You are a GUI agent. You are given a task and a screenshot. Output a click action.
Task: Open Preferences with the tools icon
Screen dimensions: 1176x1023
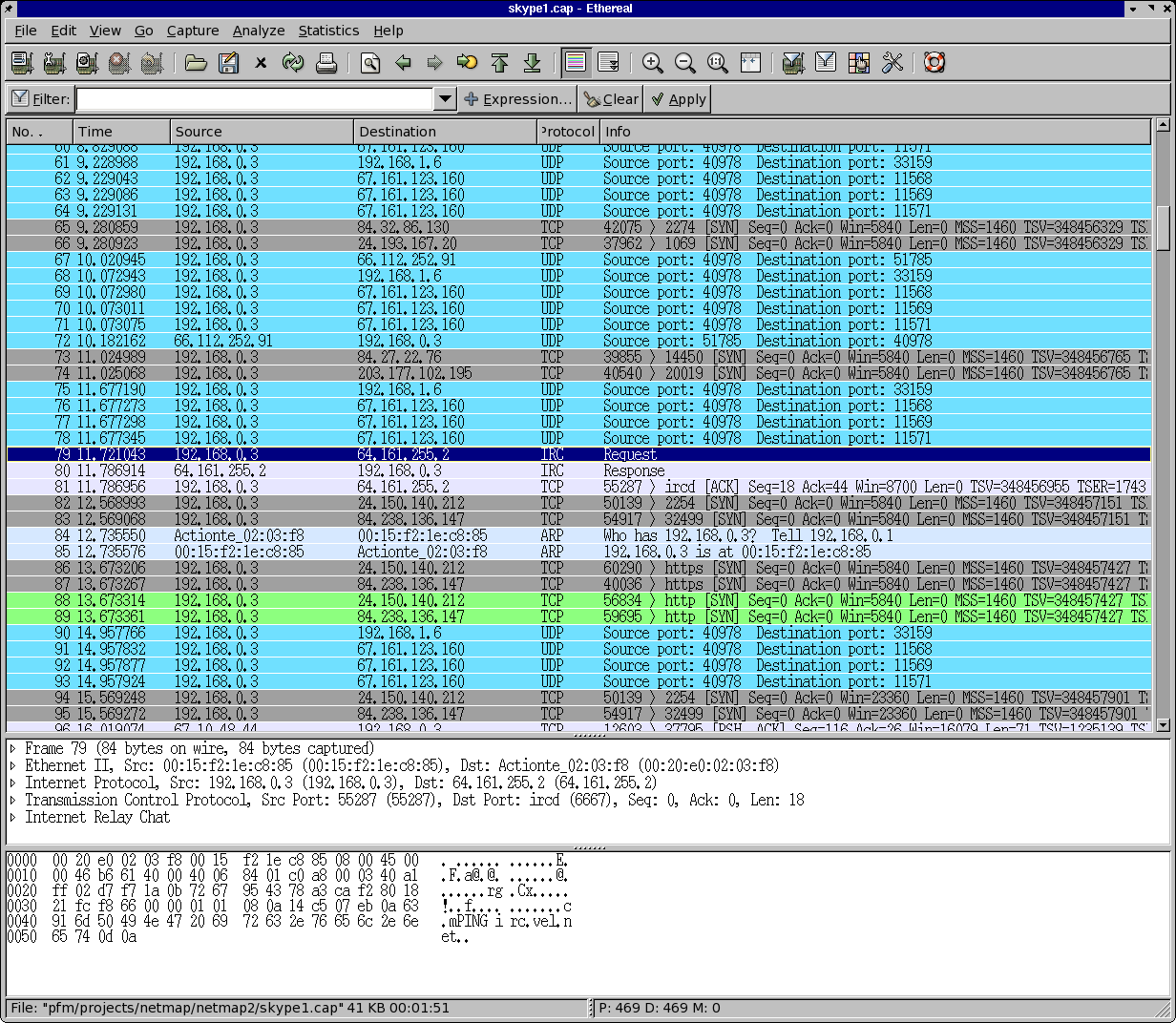pos(892,63)
